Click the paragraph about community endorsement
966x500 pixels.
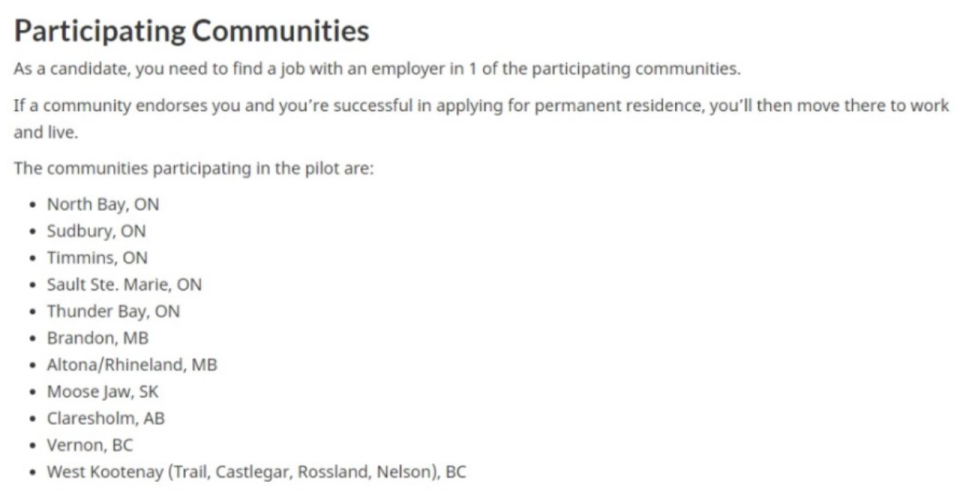point(481,119)
